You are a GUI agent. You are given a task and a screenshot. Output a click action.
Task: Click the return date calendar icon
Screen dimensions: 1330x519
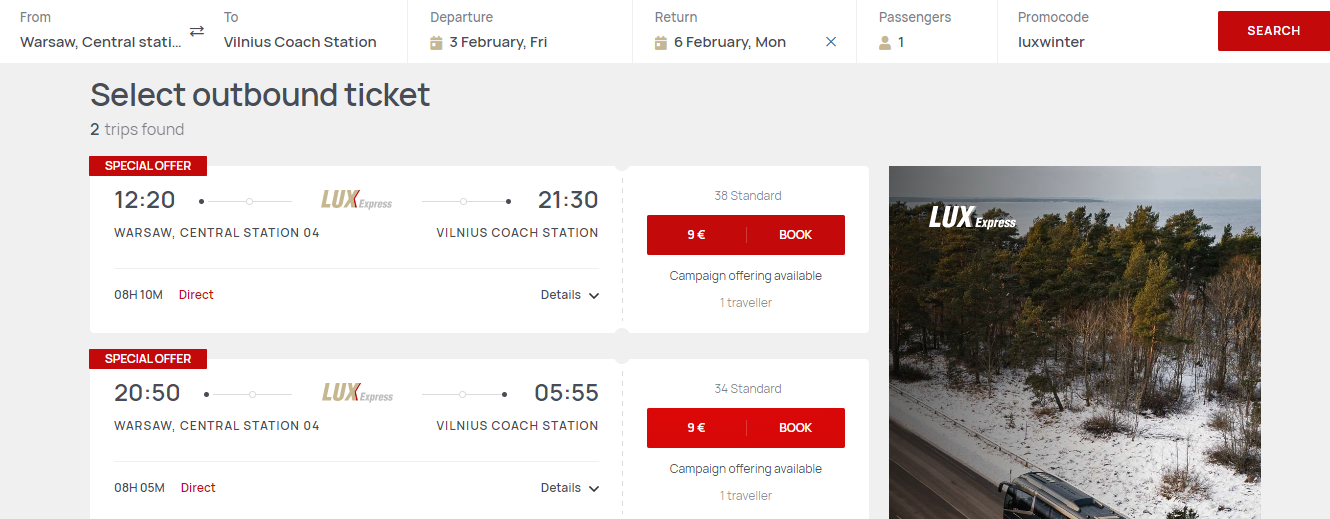click(661, 43)
